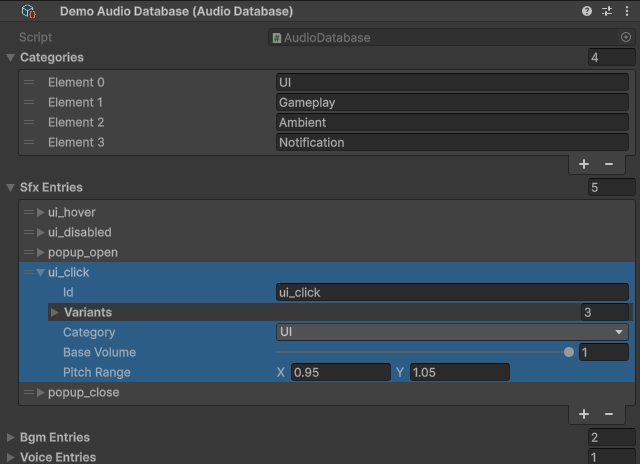Screen dimensions: 640x464
Task: Click the drag handle of ui_hover
Action: click(x=29, y=212)
